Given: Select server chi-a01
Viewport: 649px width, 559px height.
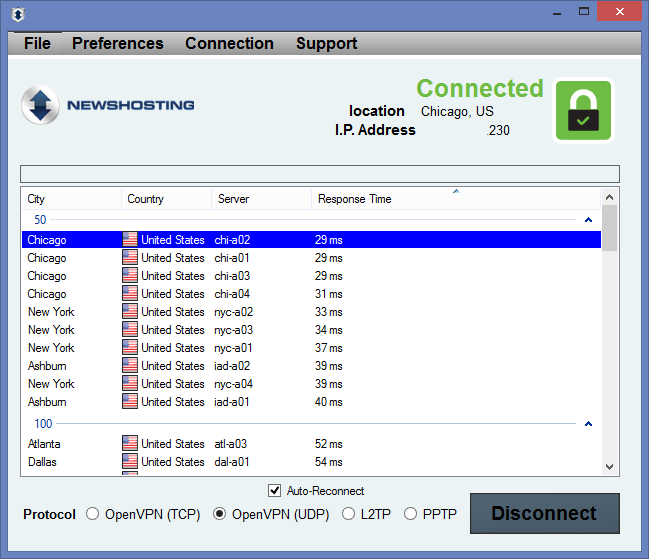Looking at the screenshot, I should coord(311,257).
